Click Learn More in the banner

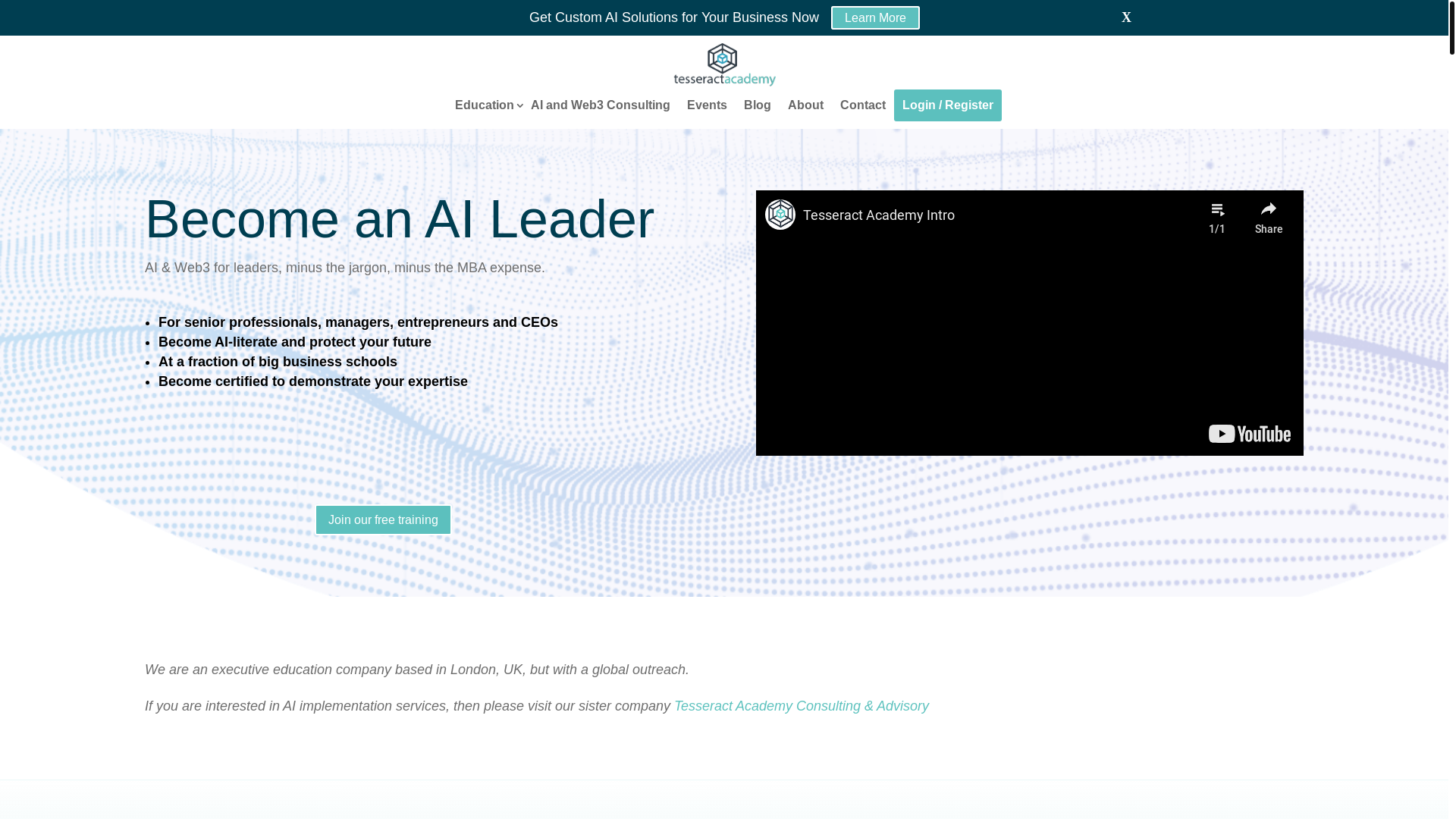tap(875, 17)
